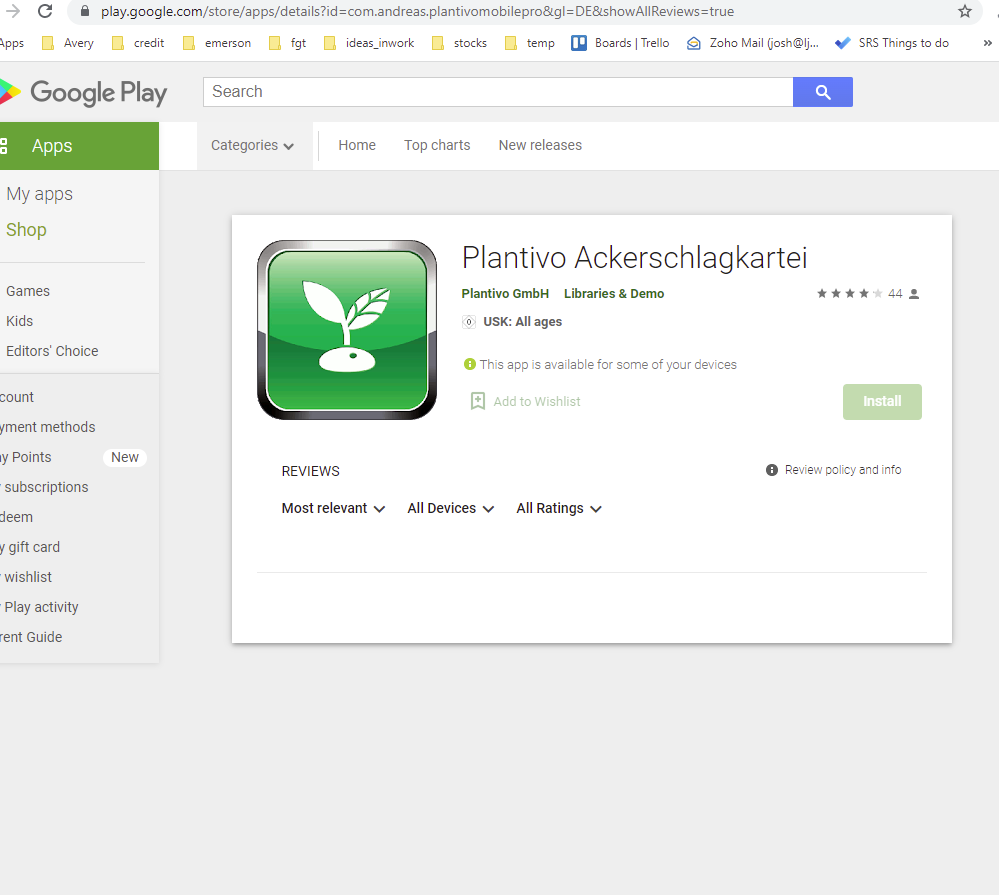This screenshot has width=999, height=895.
Task: Click the Google Play logo
Action: (x=83, y=92)
